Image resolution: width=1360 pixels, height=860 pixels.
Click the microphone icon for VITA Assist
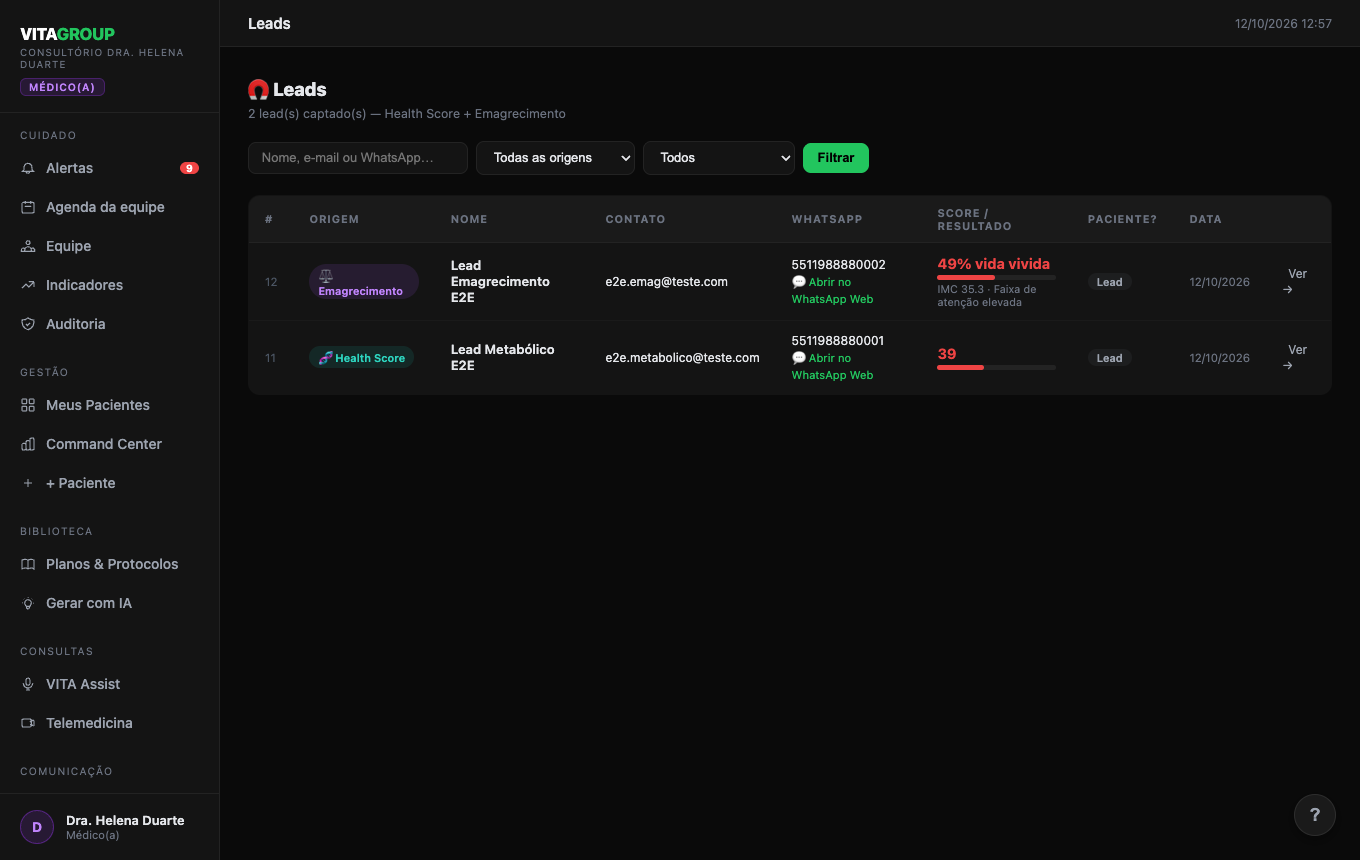coord(28,684)
